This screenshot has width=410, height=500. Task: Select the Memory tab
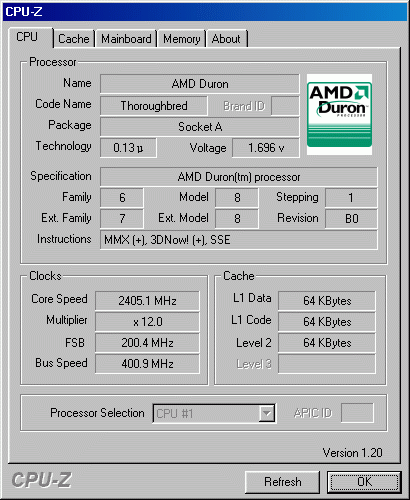[181, 39]
